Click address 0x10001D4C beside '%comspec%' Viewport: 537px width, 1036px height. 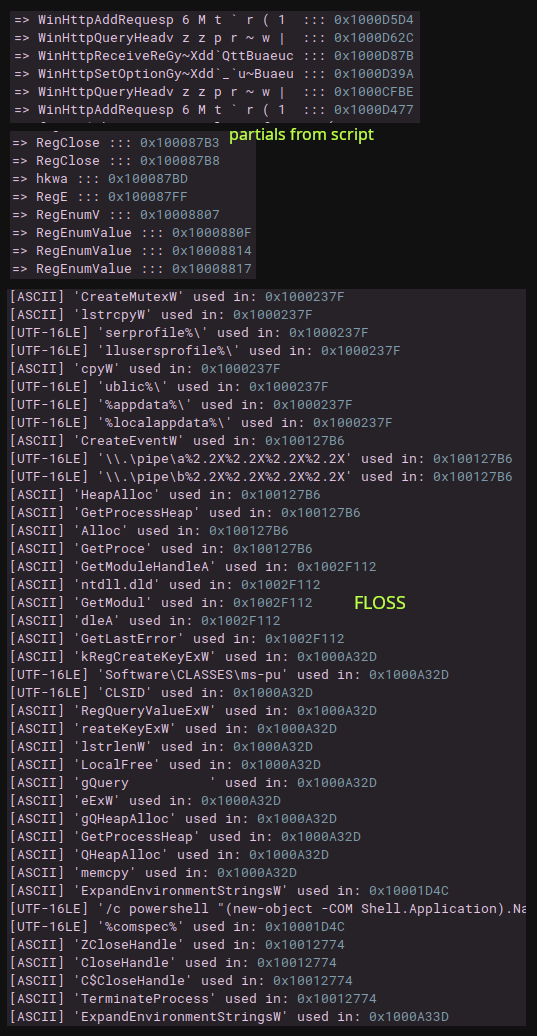click(x=304, y=926)
